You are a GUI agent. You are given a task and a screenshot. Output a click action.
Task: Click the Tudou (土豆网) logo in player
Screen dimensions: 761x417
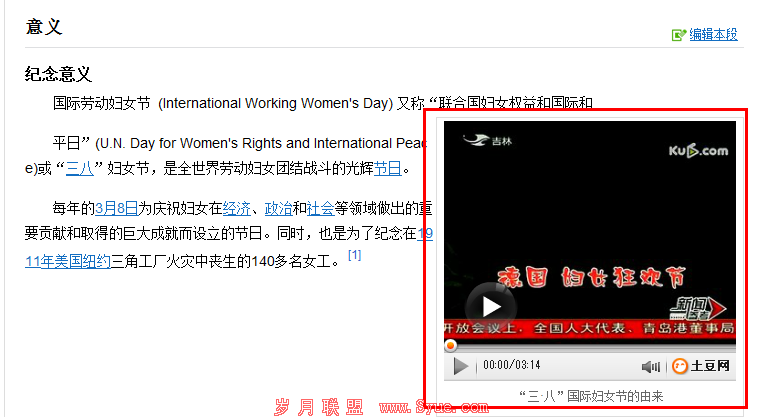point(701,367)
